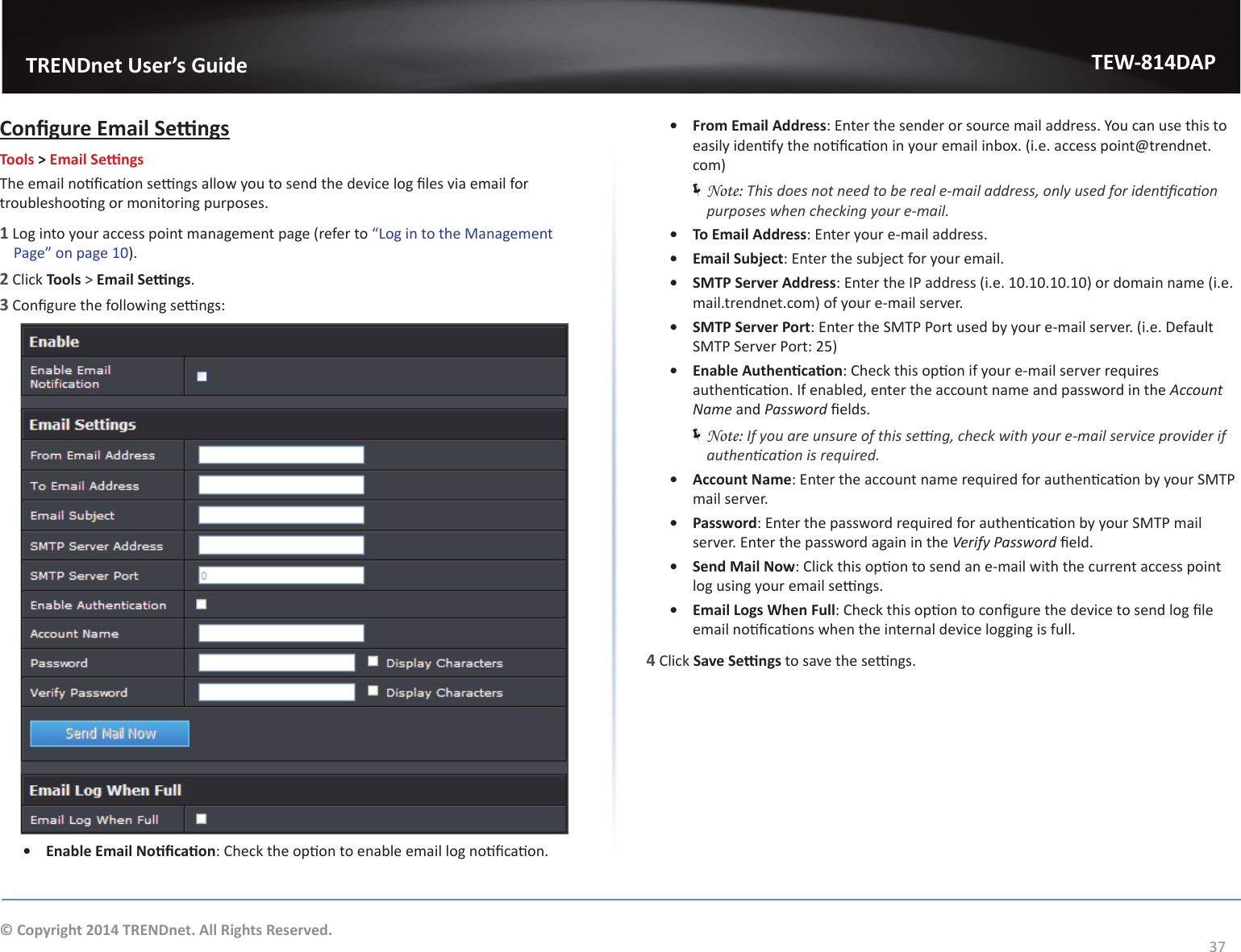The width and height of the screenshot is (1241, 952).
Task: Click the To Email Address row label
Action: coord(85,486)
